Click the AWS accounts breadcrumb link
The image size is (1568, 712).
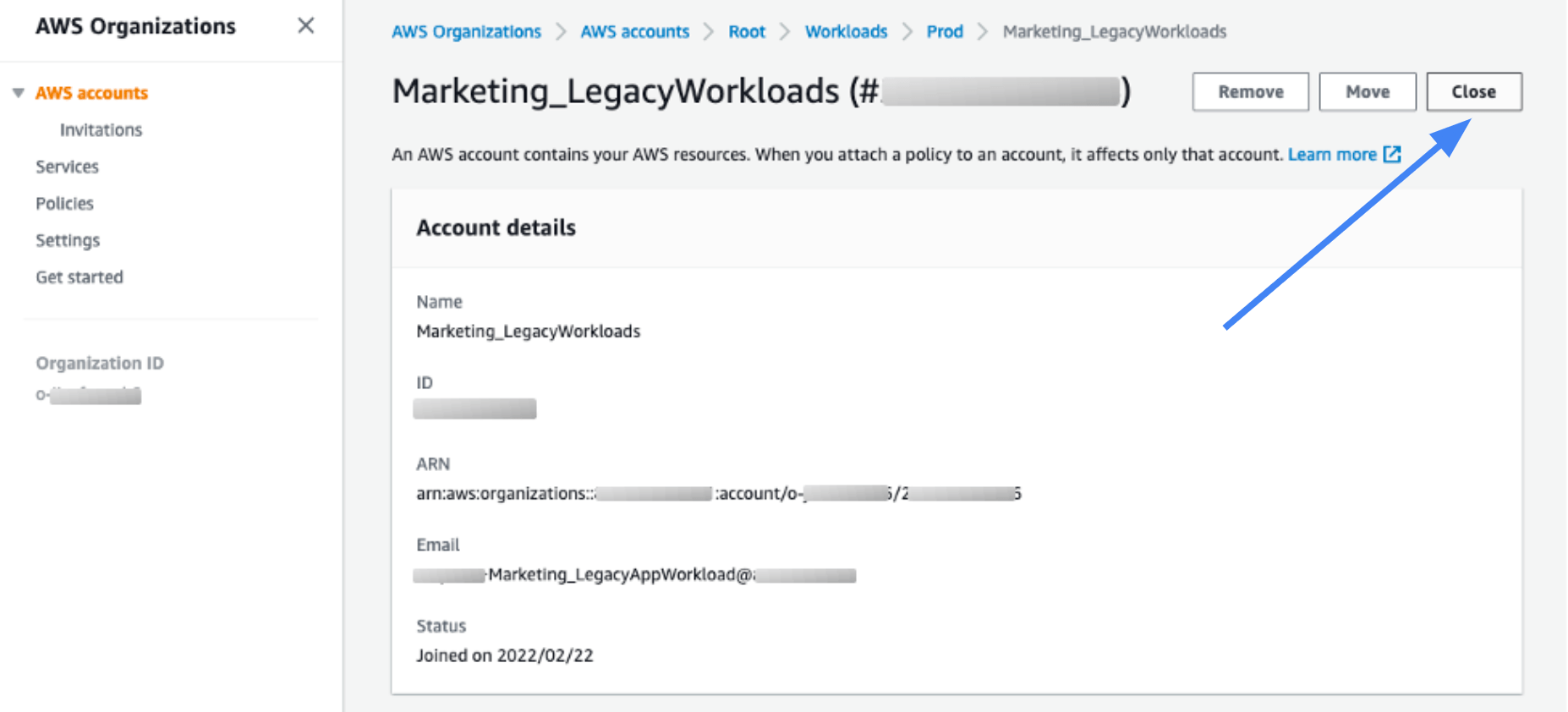tap(634, 32)
